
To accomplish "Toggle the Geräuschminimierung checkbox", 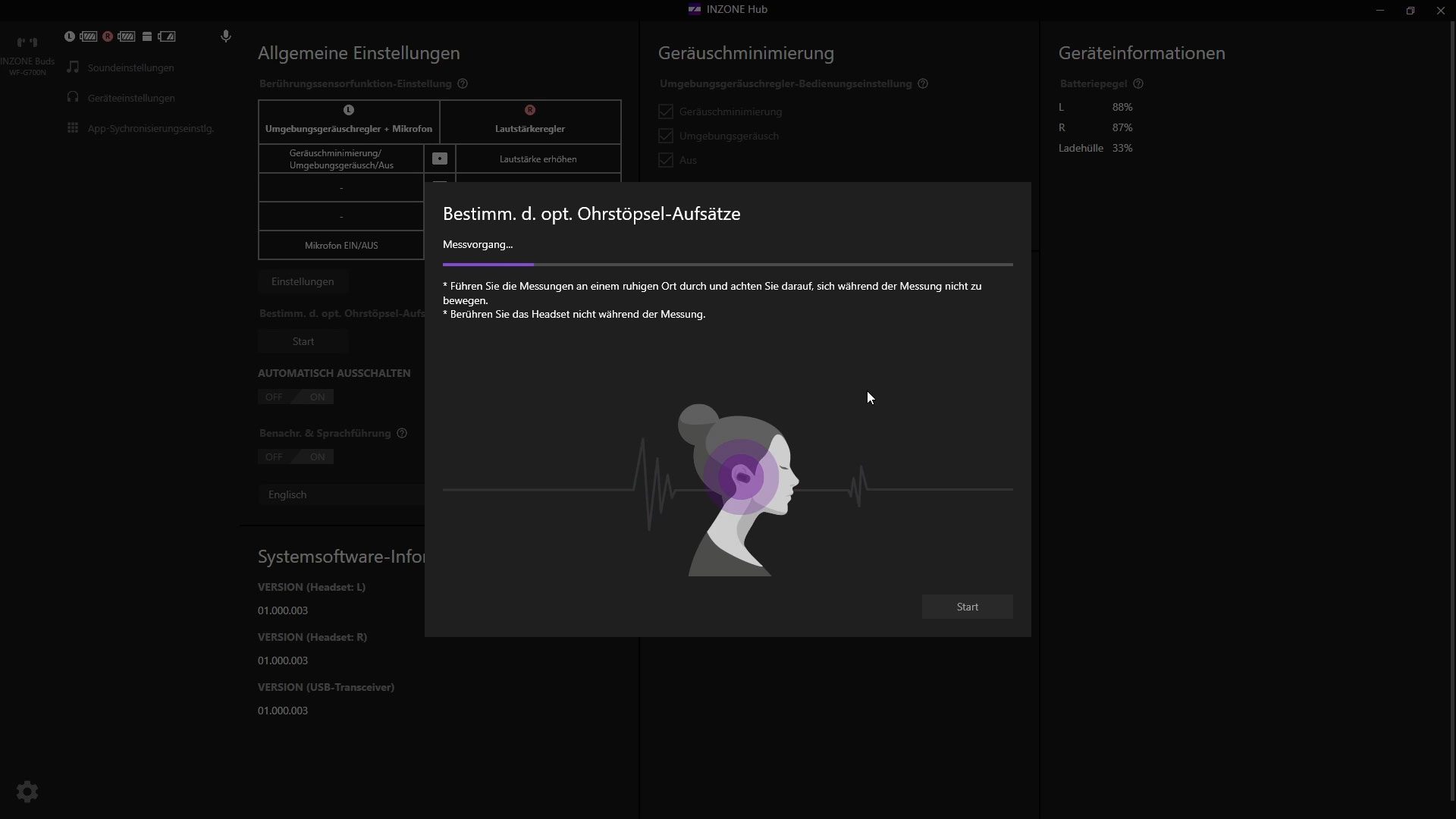I will click(666, 111).
